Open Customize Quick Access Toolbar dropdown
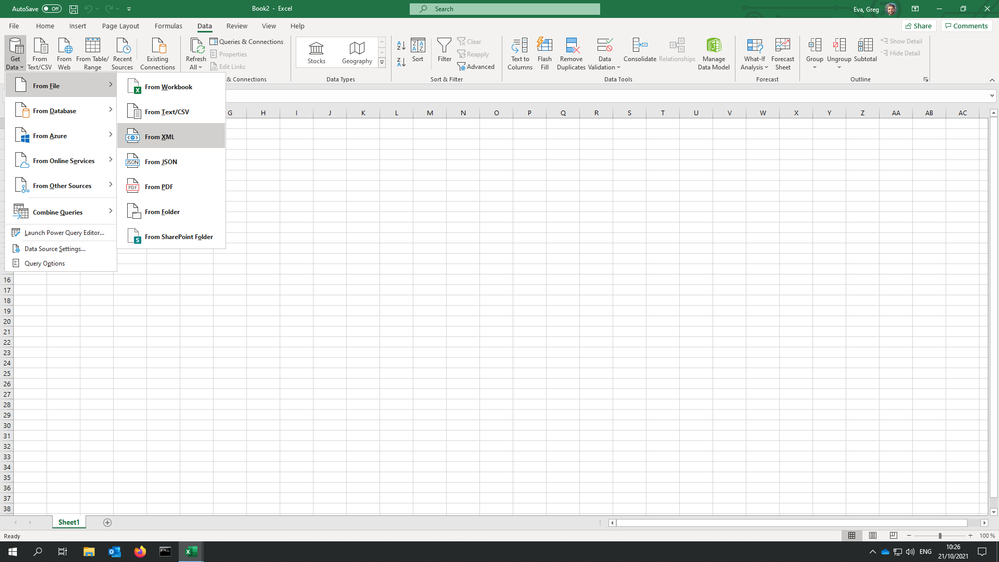999x562 pixels. click(129, 9)
